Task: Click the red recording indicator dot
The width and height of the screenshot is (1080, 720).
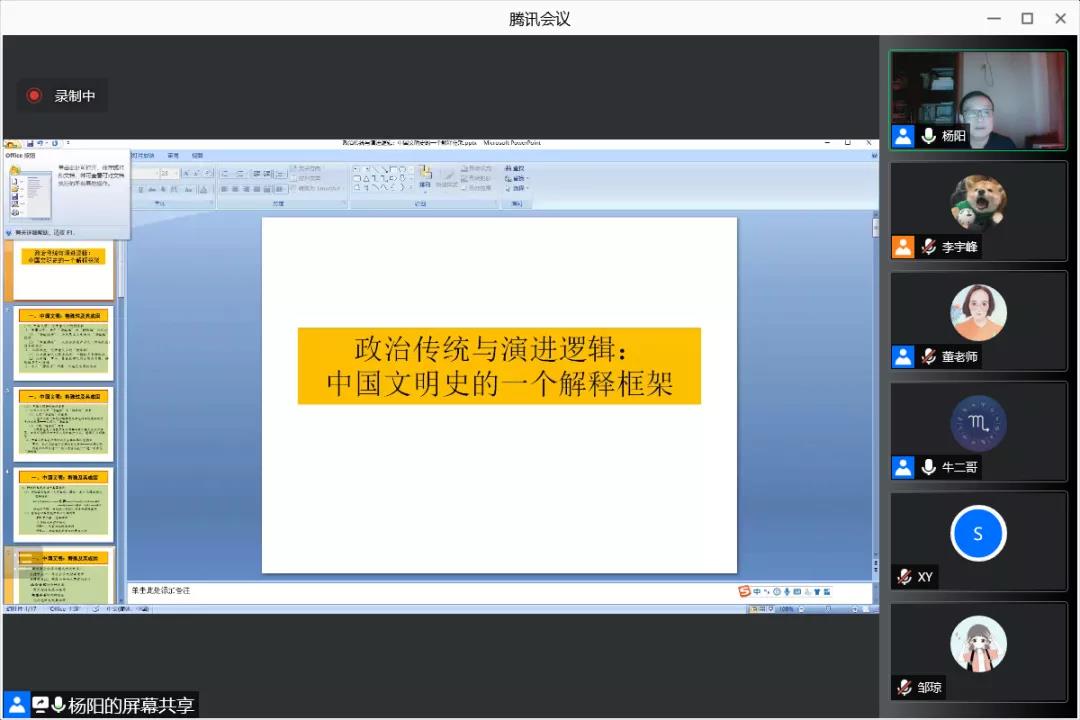Action: (x=34, y=96)
